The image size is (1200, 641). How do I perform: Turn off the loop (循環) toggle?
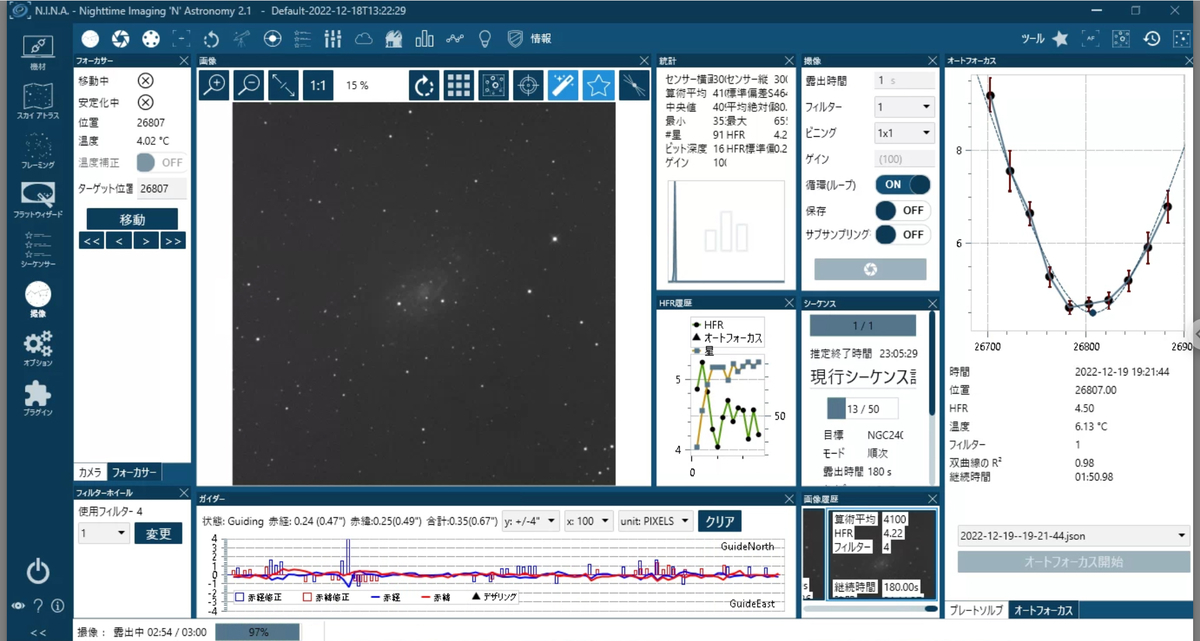(x=903, y=184)
